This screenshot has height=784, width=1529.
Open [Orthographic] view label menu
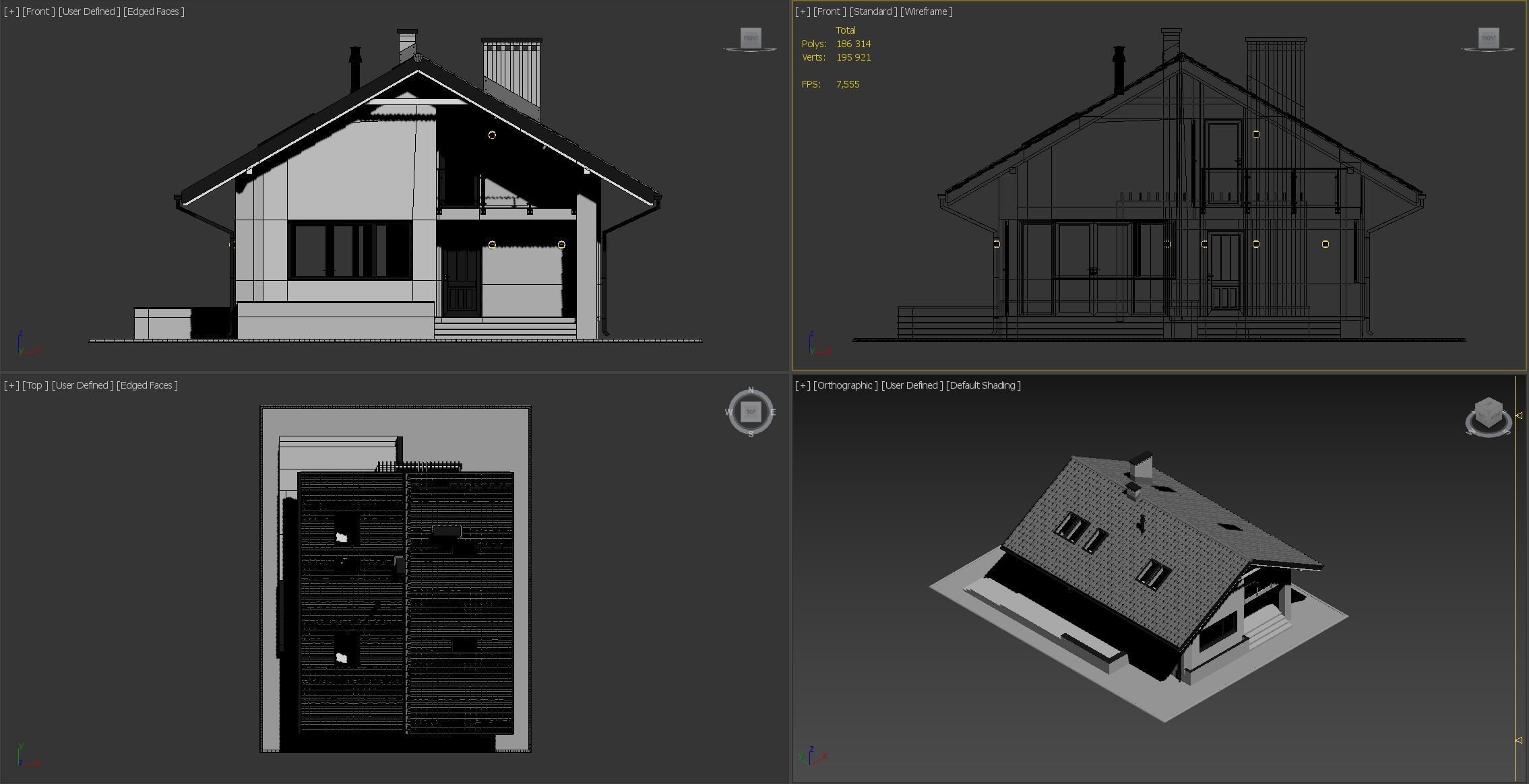pyautogui.click(x=846, y=385)
